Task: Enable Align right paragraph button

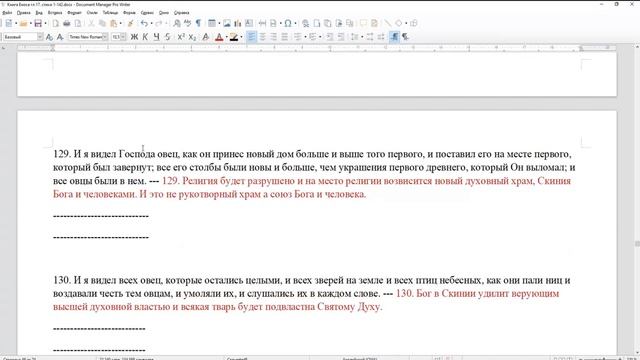Action: pyautogui.click(x=273, y=37)
